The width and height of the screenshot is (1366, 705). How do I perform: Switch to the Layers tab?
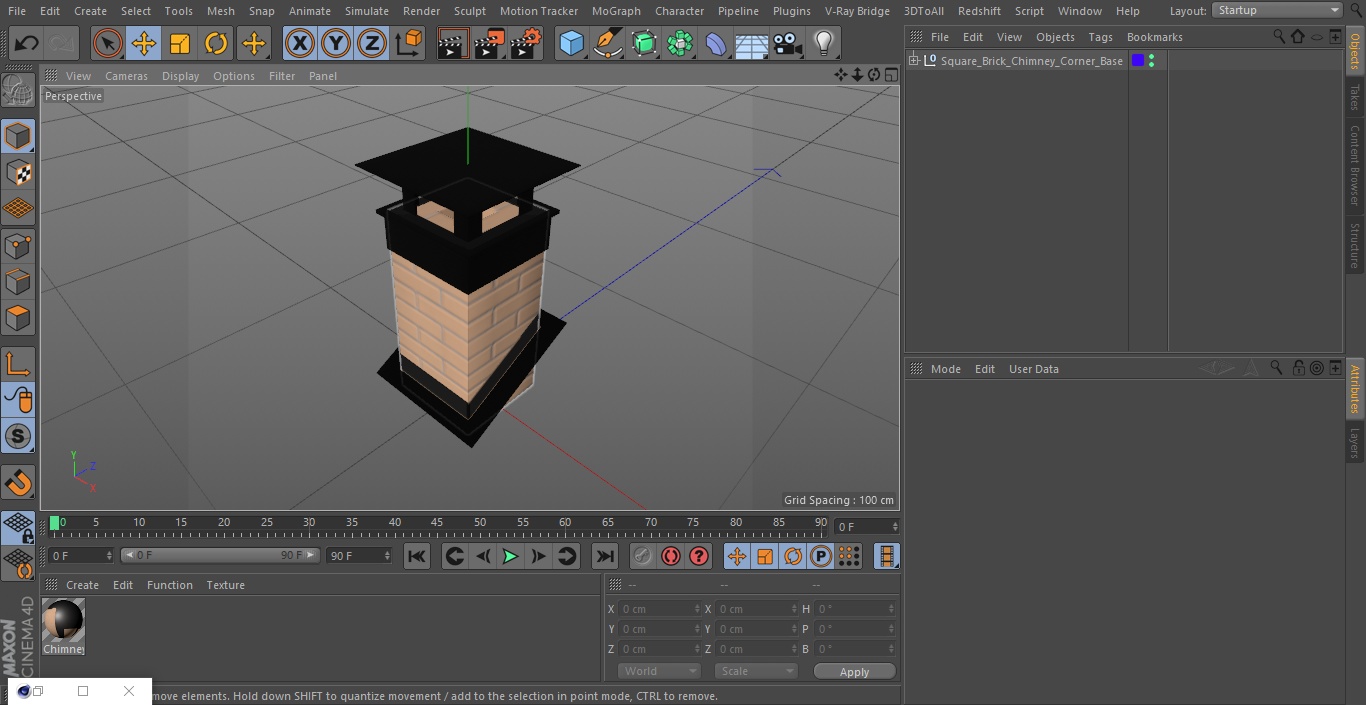tap(1355, 443)
